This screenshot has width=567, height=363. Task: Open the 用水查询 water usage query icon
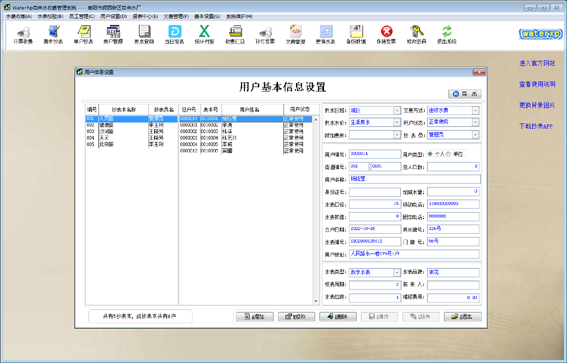[x=144, y=34]
